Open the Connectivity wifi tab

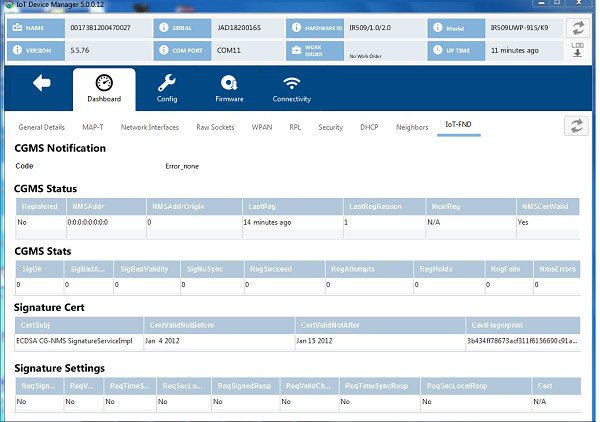[292, 89]
